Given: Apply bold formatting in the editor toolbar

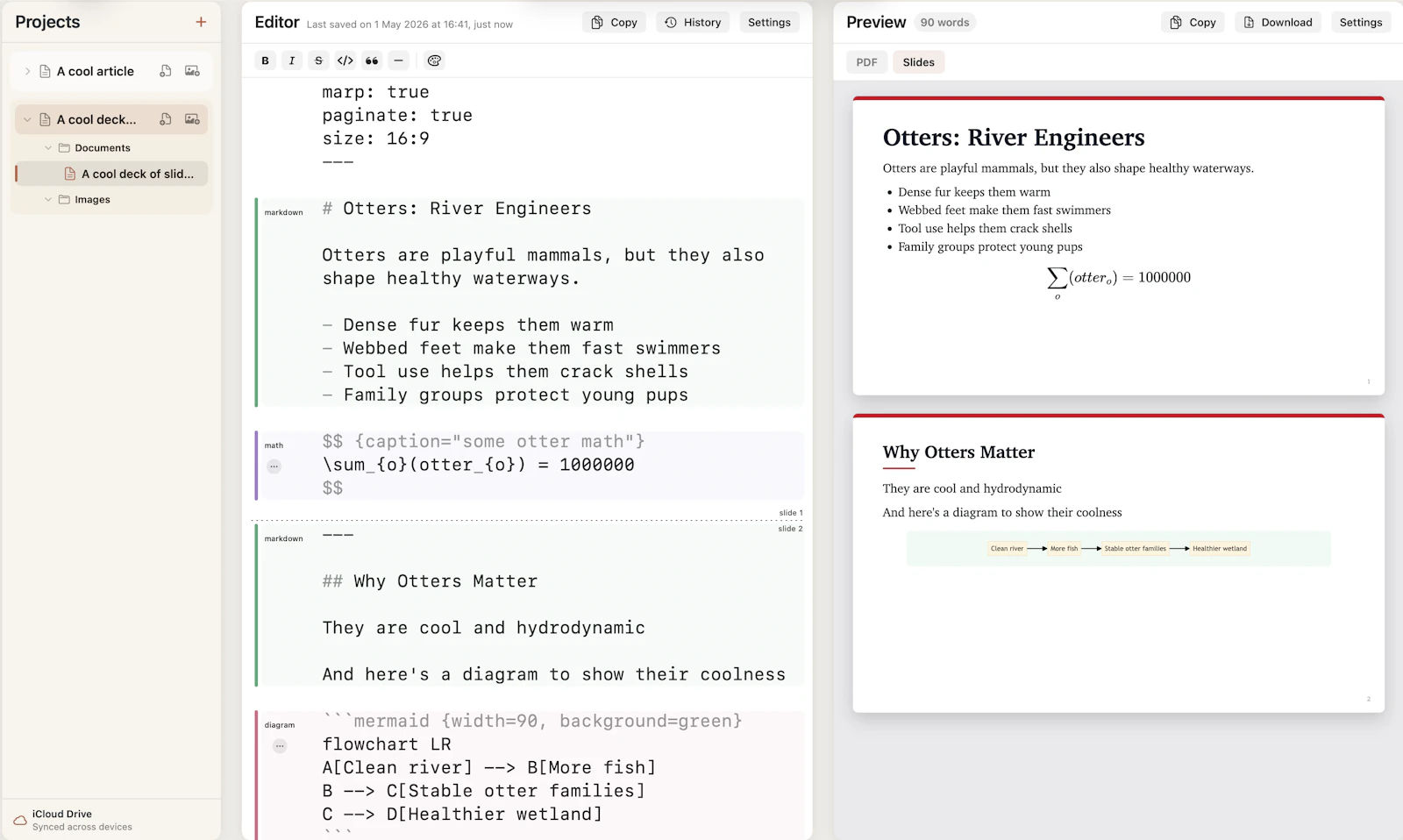Looking at the screenshot, I should coord(266,61).
